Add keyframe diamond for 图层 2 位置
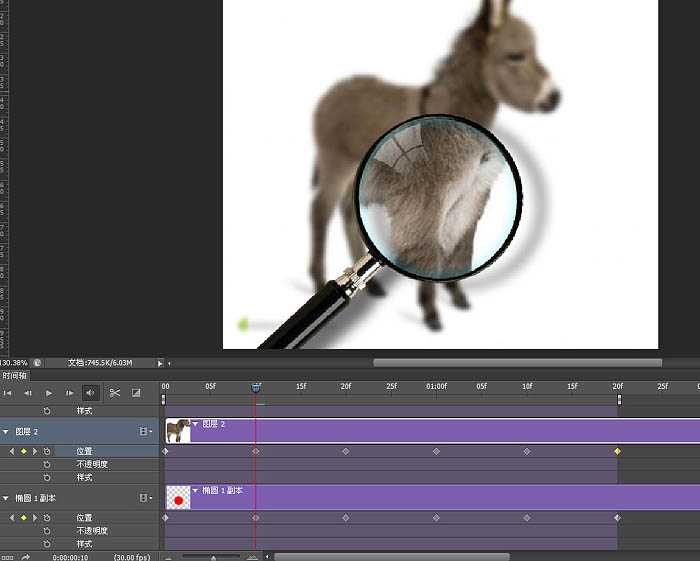 (23, 452)
